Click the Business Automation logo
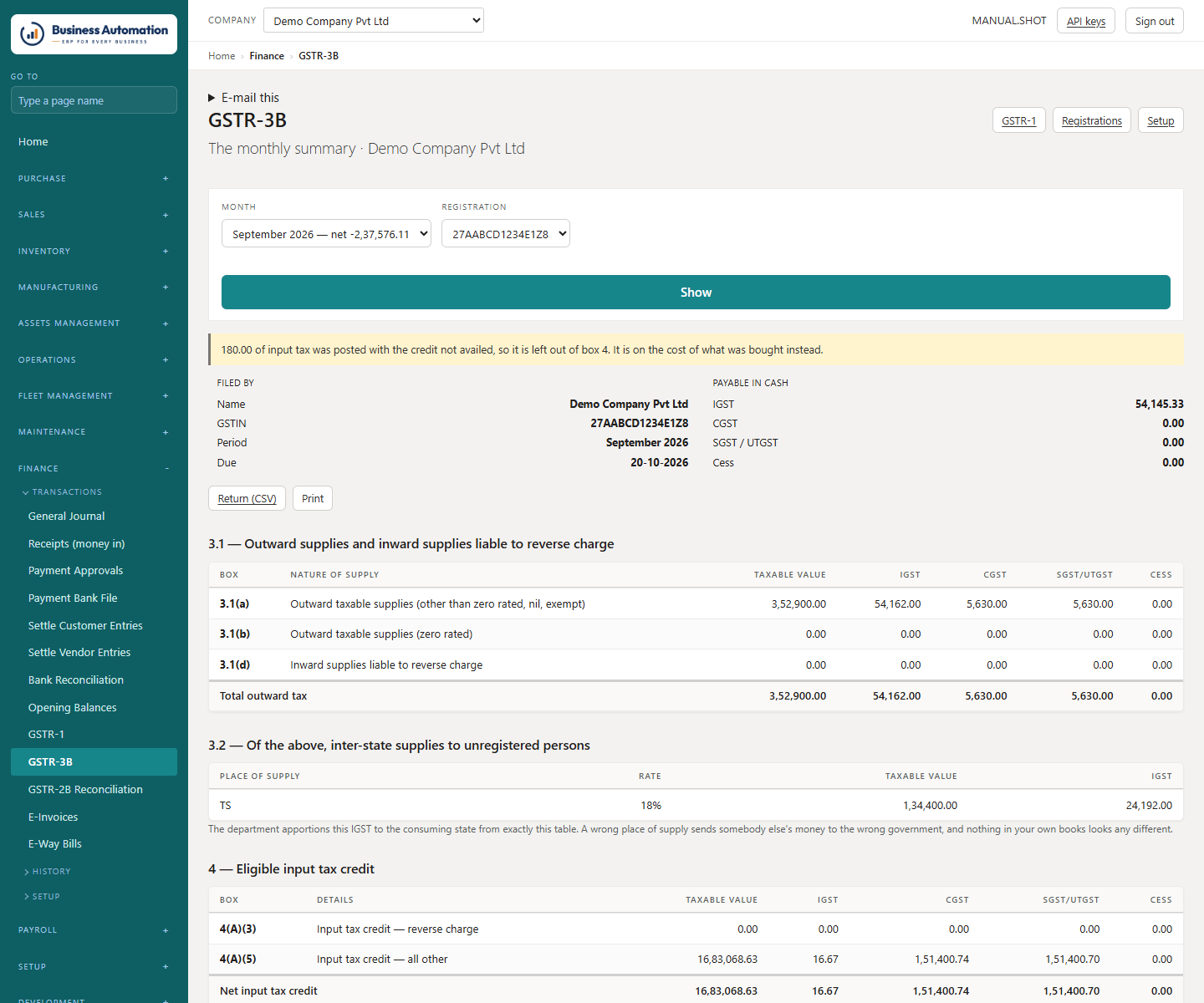Screen dimensions: 1204x1003 (x=94, y=34)
